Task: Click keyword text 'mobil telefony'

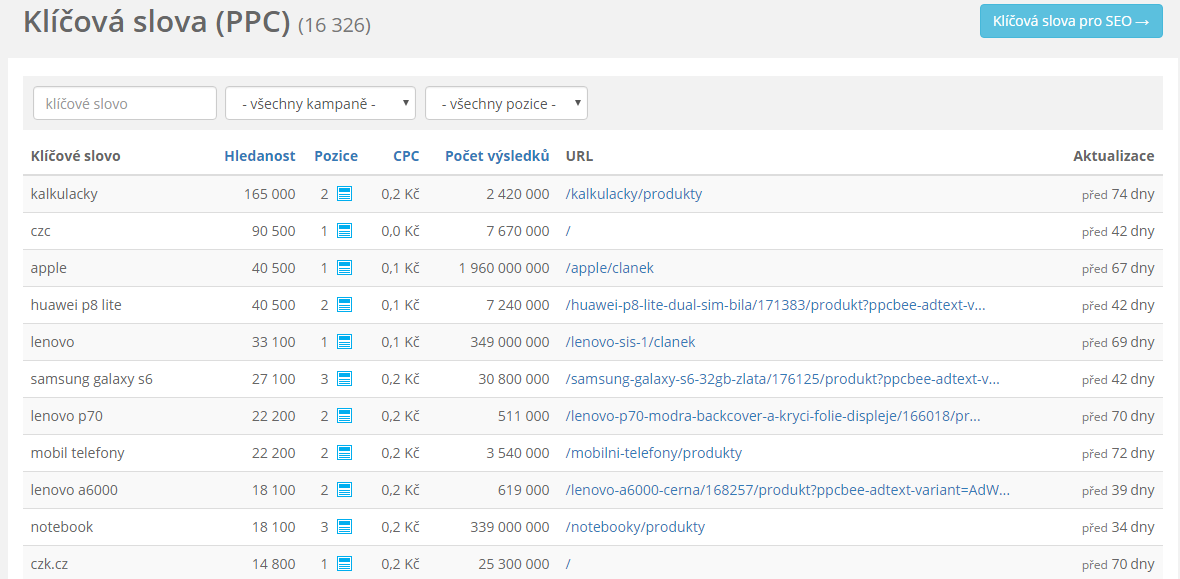Action: [x=78, y=453]
